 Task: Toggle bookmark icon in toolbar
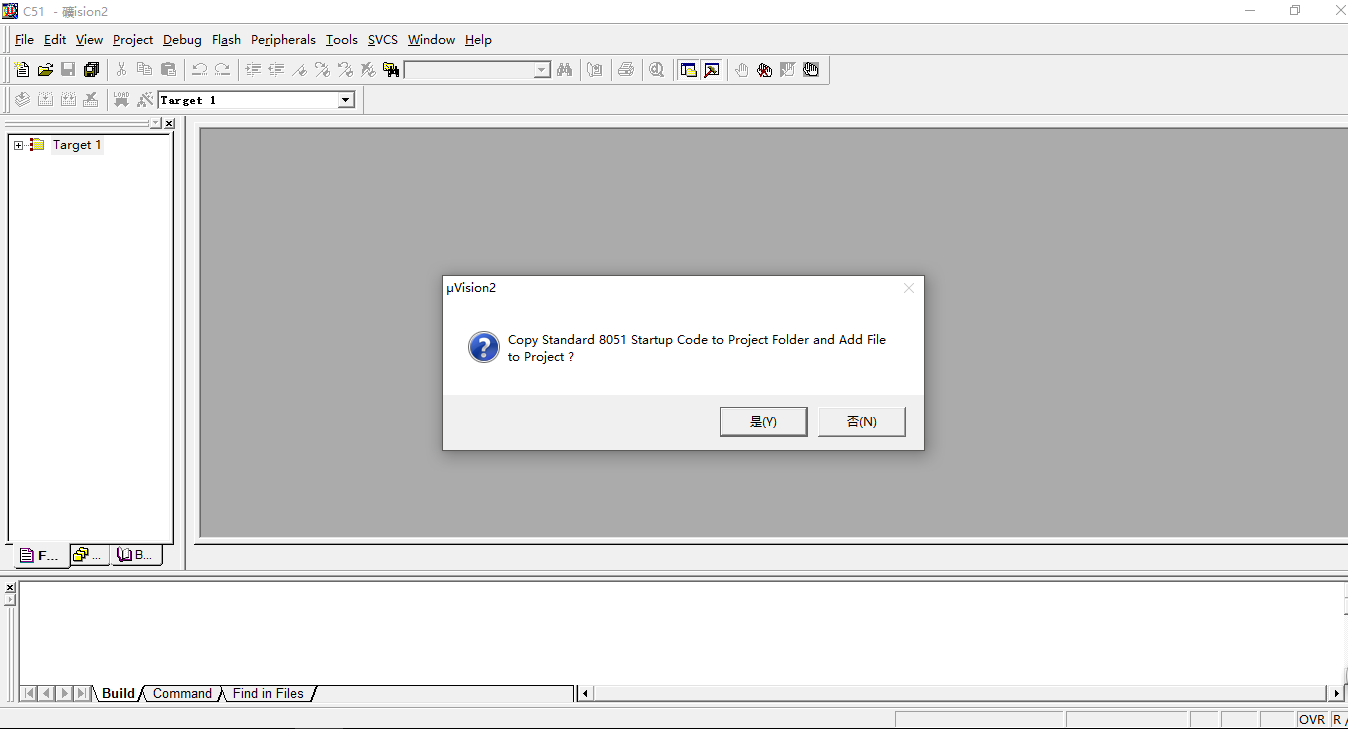coord(299,69)
